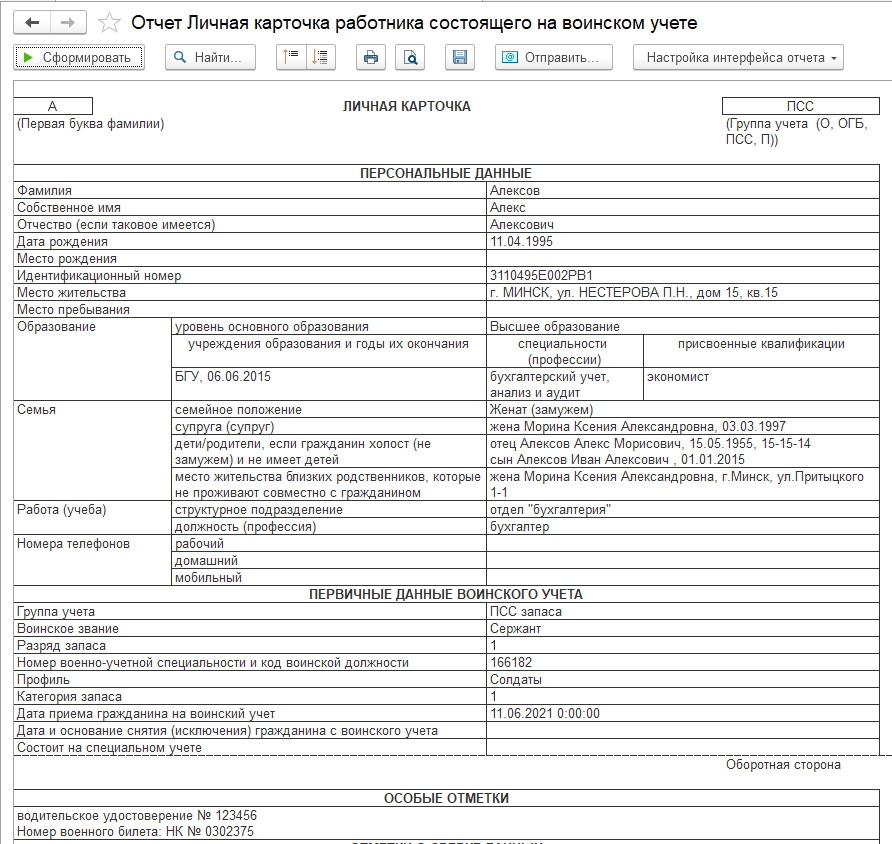Click the first-letter field containing А
The image size is (892, 844).
(54, 106)
